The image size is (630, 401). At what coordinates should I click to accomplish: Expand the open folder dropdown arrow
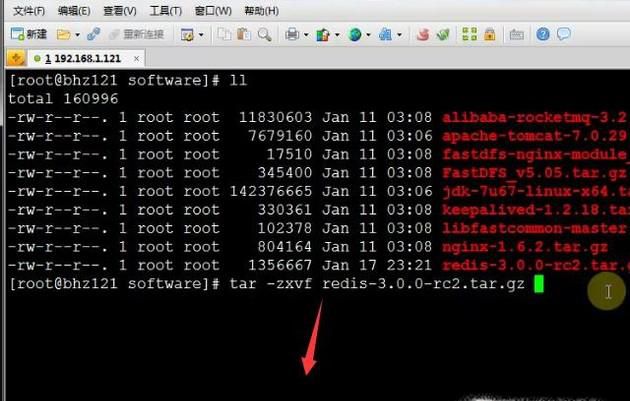78,35
